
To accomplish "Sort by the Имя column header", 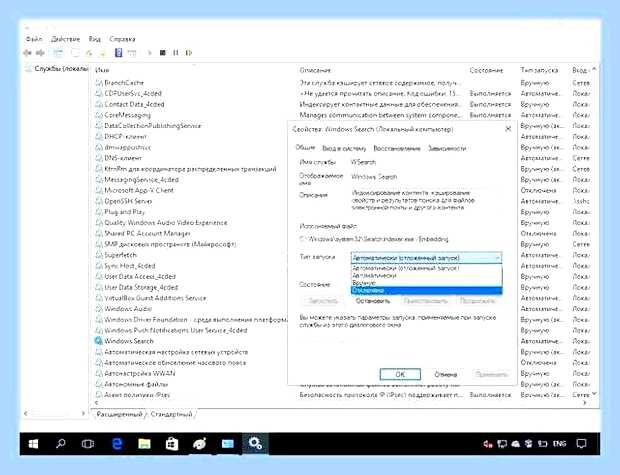I will 102,70.
